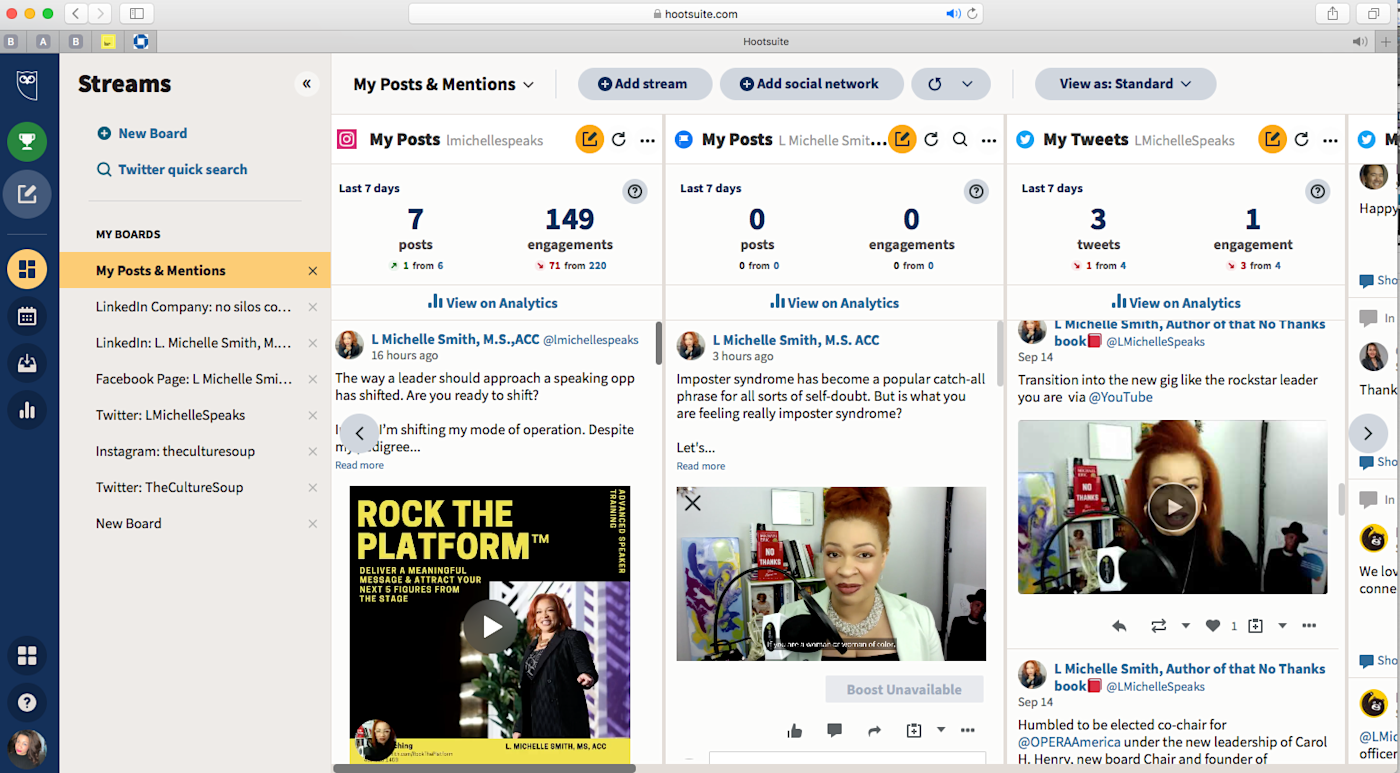Image resolution: width=1400 pixels, height=773 pixels.
Task: Like the rockstar leader tweet heart
Action: point(1213,626)
